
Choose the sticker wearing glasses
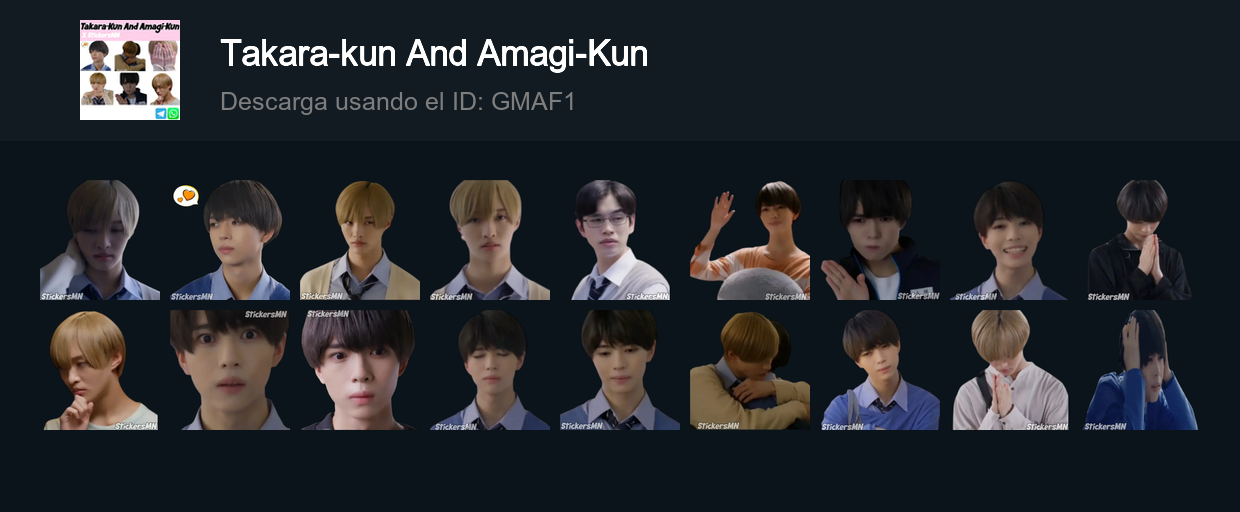pos(620,240)
